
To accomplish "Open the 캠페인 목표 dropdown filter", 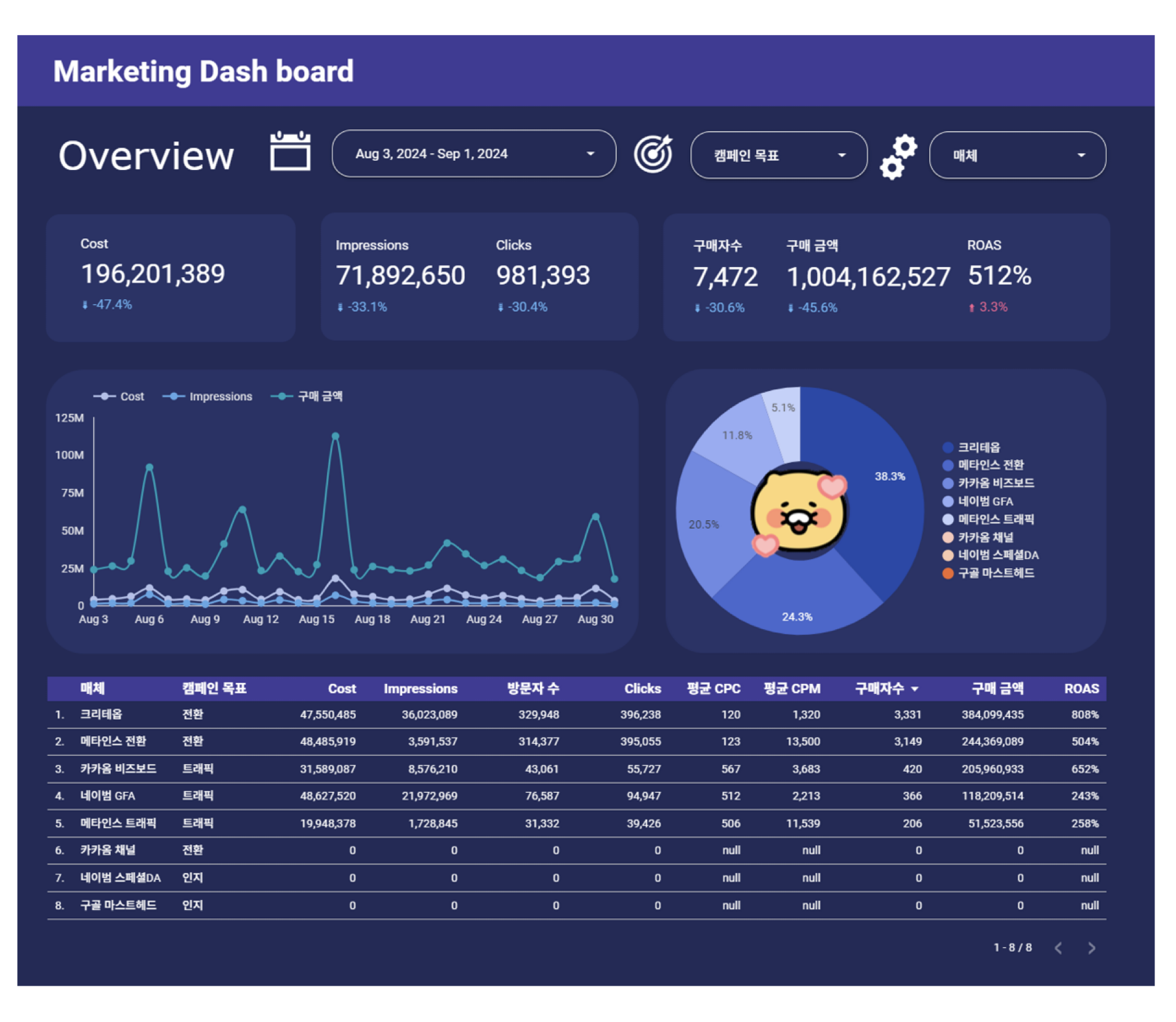I will point(778,155).
